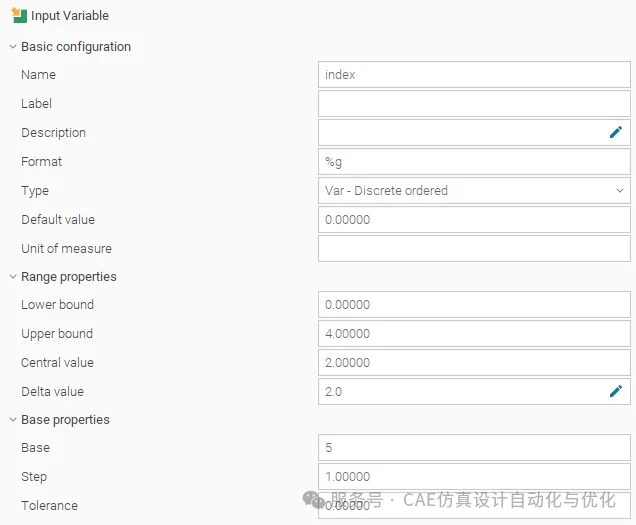Click the Description label

point(54,133)
